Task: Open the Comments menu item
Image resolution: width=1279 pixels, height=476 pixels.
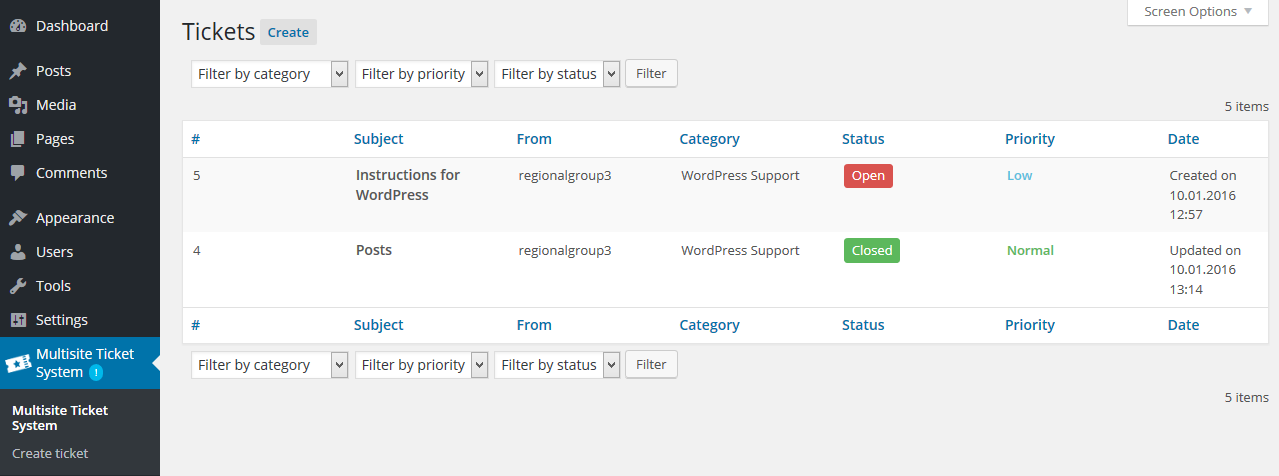Action: coord(71,173)
